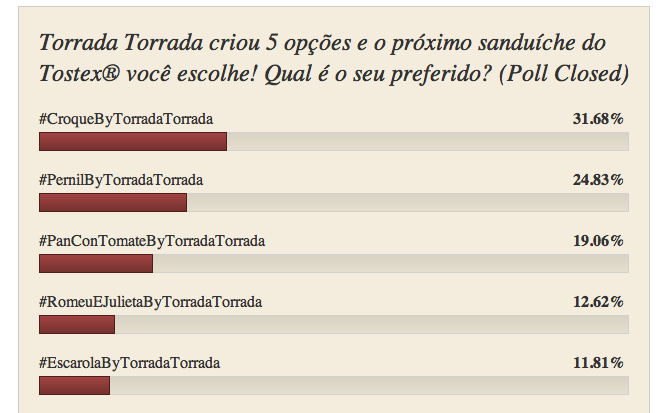The height and width of the screenshot is (413, 662).
Task: Click the empty bar track for RomeuEJulieta
Action: coord(371,325)
